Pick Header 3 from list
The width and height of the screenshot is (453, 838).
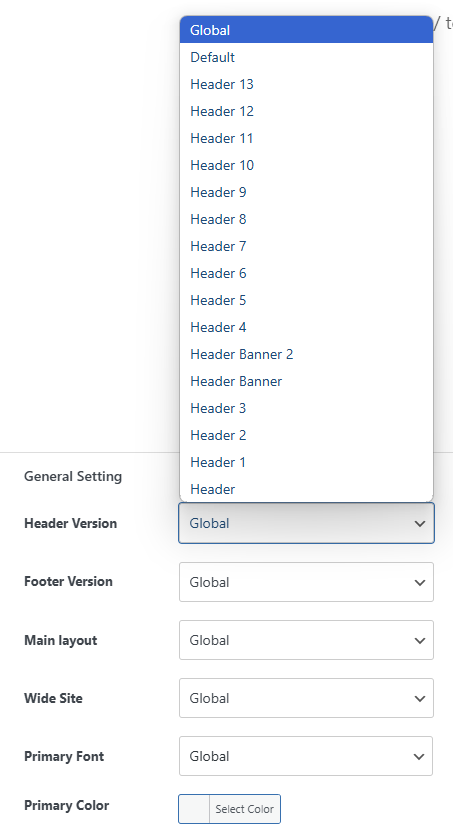tap(306, 408)
